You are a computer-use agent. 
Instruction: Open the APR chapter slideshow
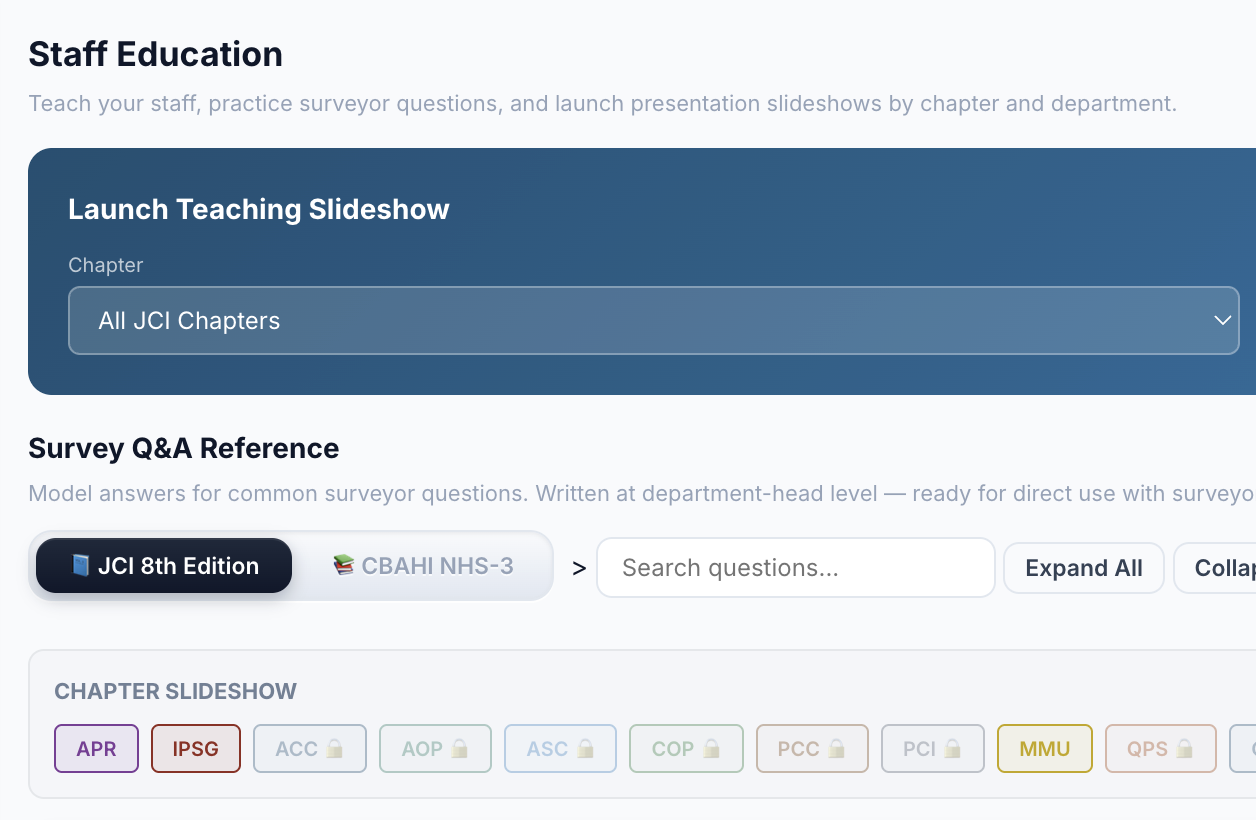[96, 749]
